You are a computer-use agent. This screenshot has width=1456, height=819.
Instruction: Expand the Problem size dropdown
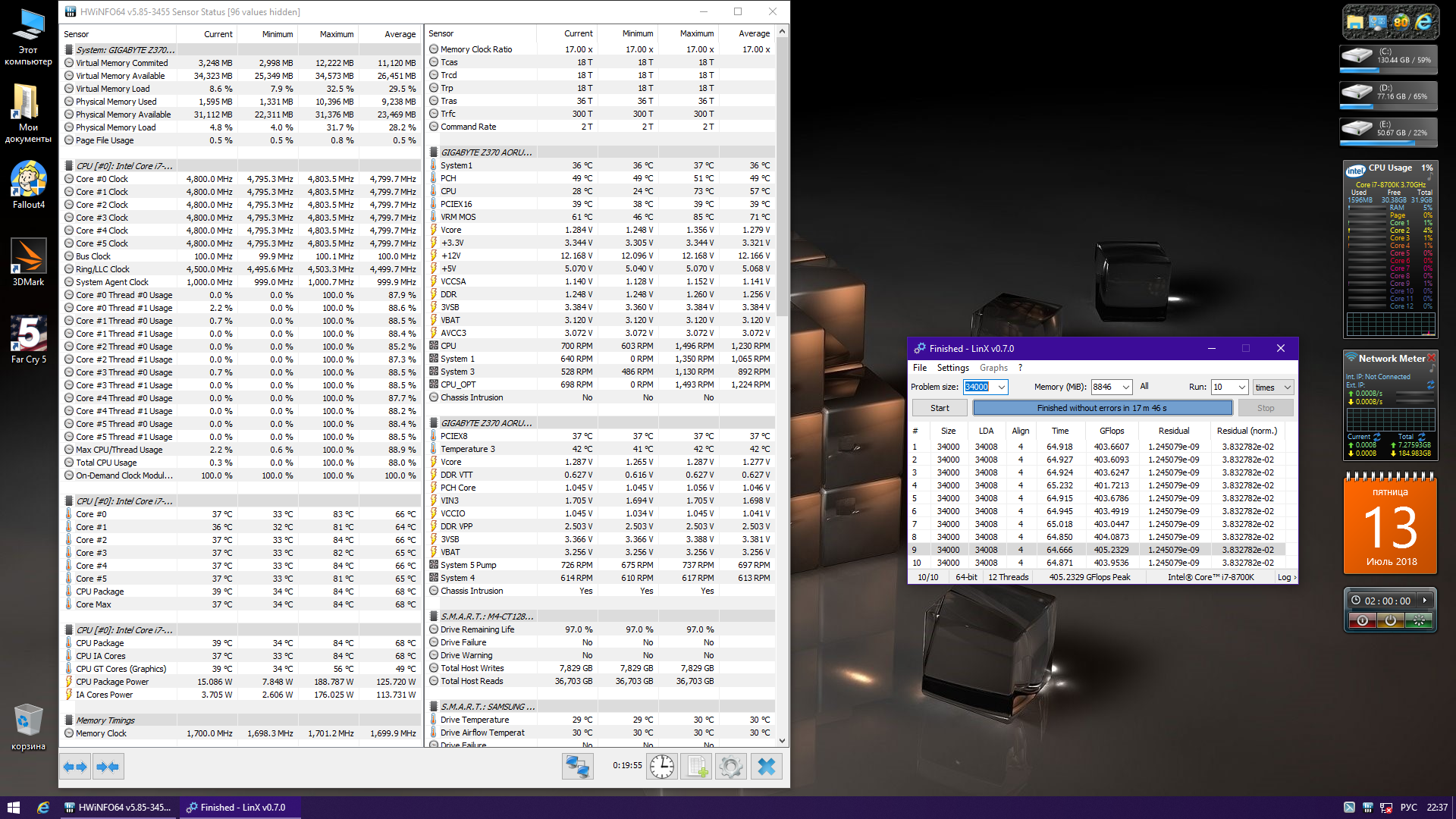tap(1001, 388)
